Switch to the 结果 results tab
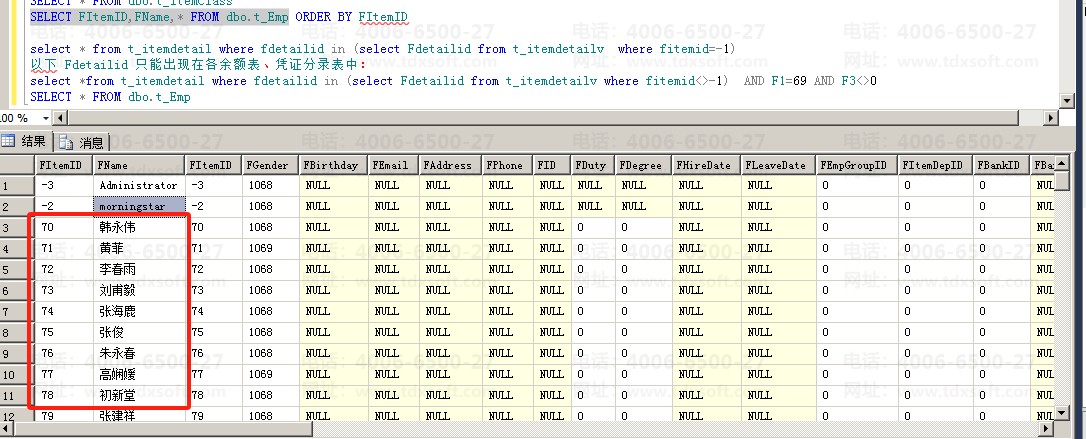 click(25, 142)
